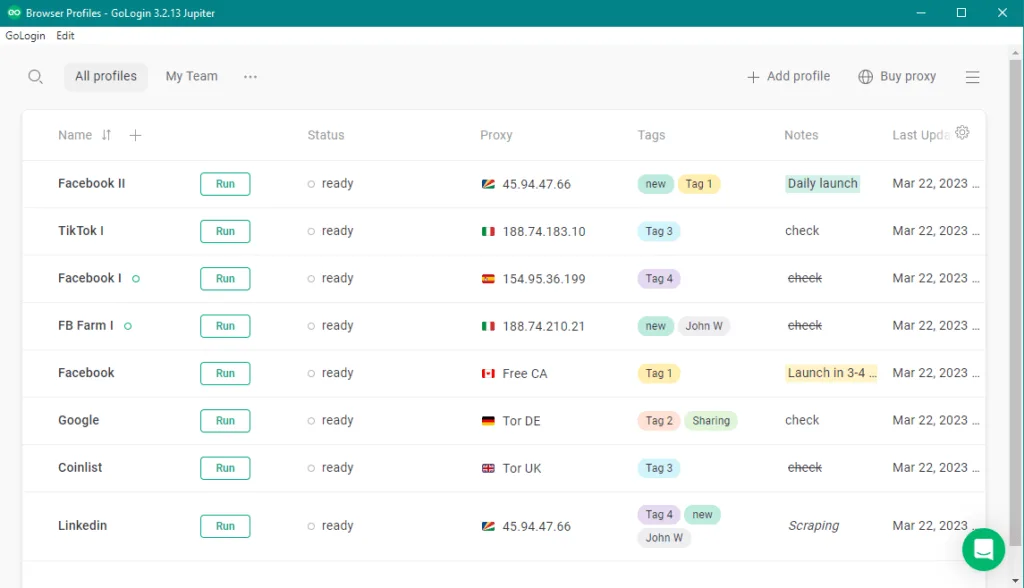Click the Google profile name
The width and height of the screenshot is (1024, 588).
click(x=78, y=421)
